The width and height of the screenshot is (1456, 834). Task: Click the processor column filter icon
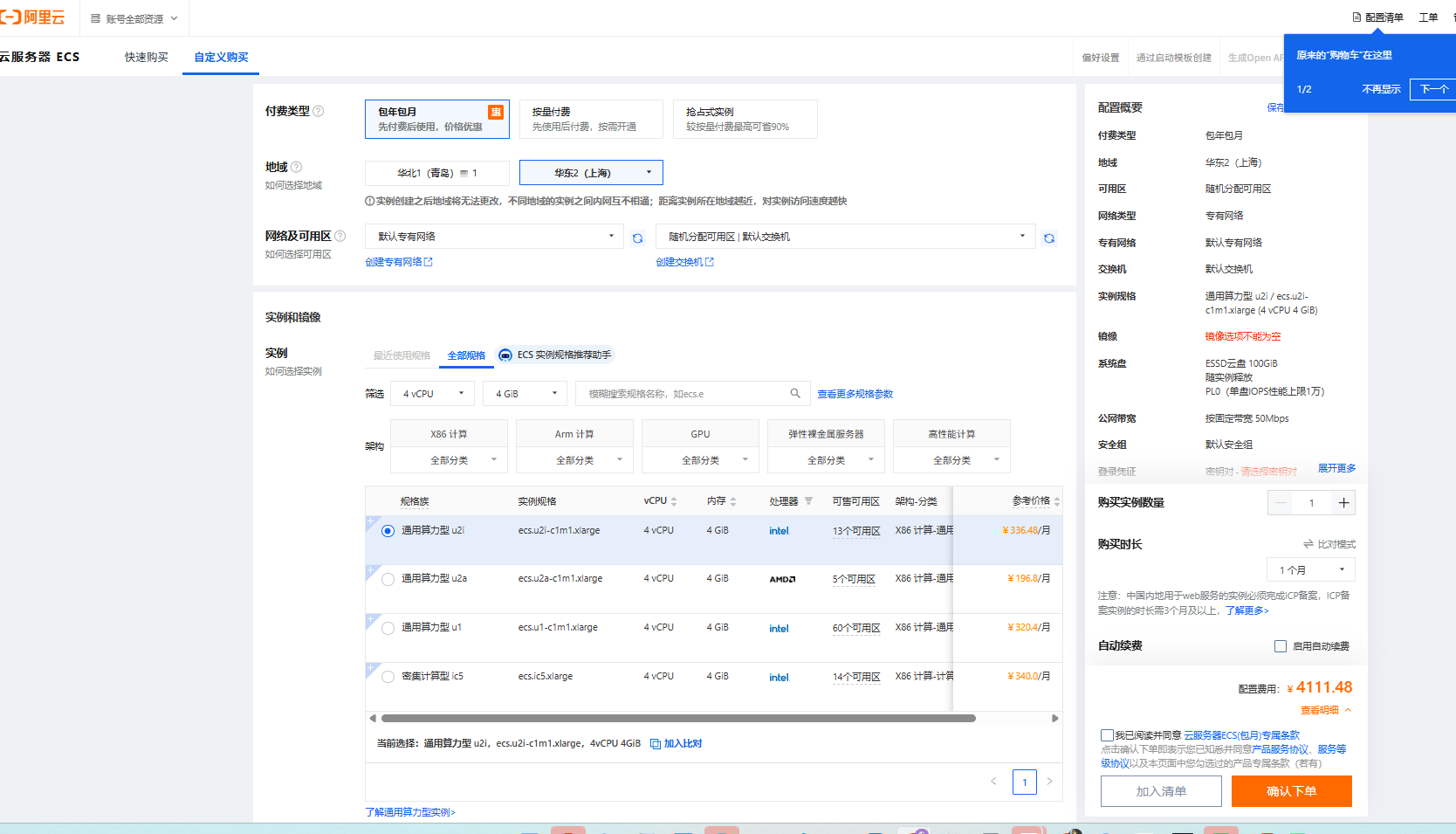tap(808, 501)
